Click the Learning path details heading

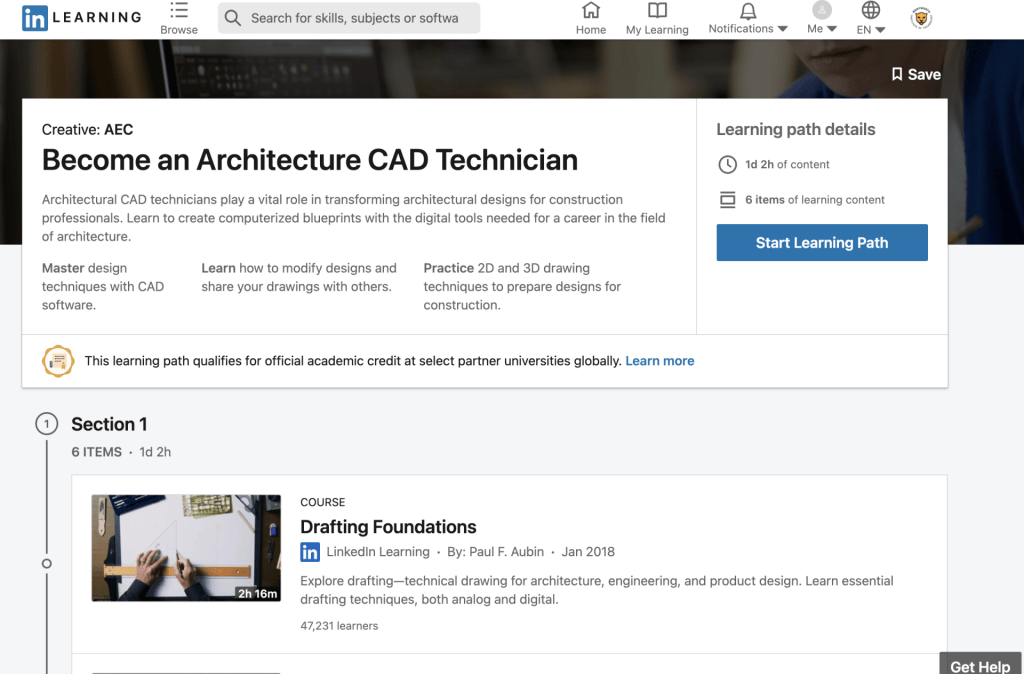click(x=795, y=129)
